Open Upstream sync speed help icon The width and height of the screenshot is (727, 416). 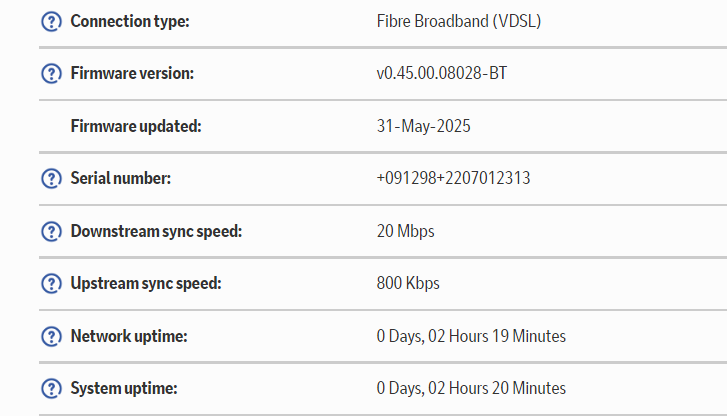(x=51, y=283)
